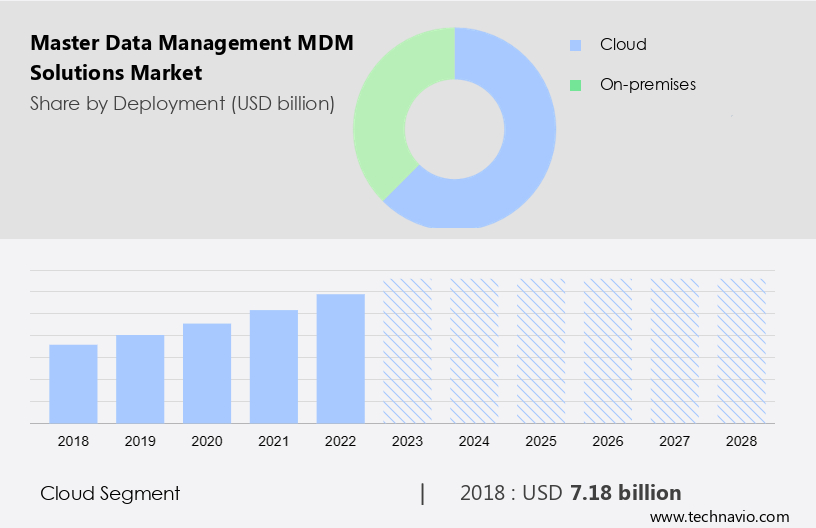Click the green On-premises legend swatch
Screen dimensions: 816x528
click(x=575, y=85)
